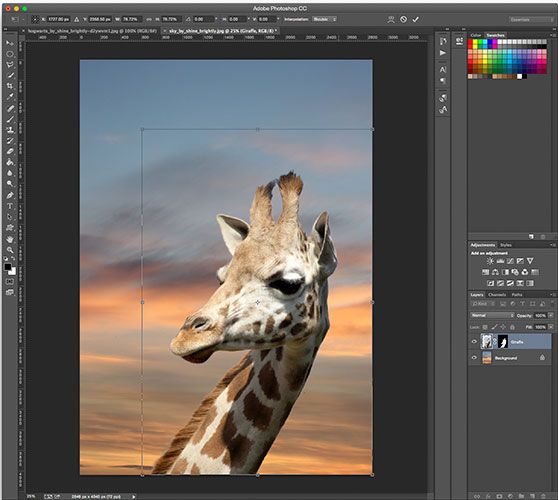
Task: Open the blend mode Normal dropdown
Action: click(x=493, y=315)
